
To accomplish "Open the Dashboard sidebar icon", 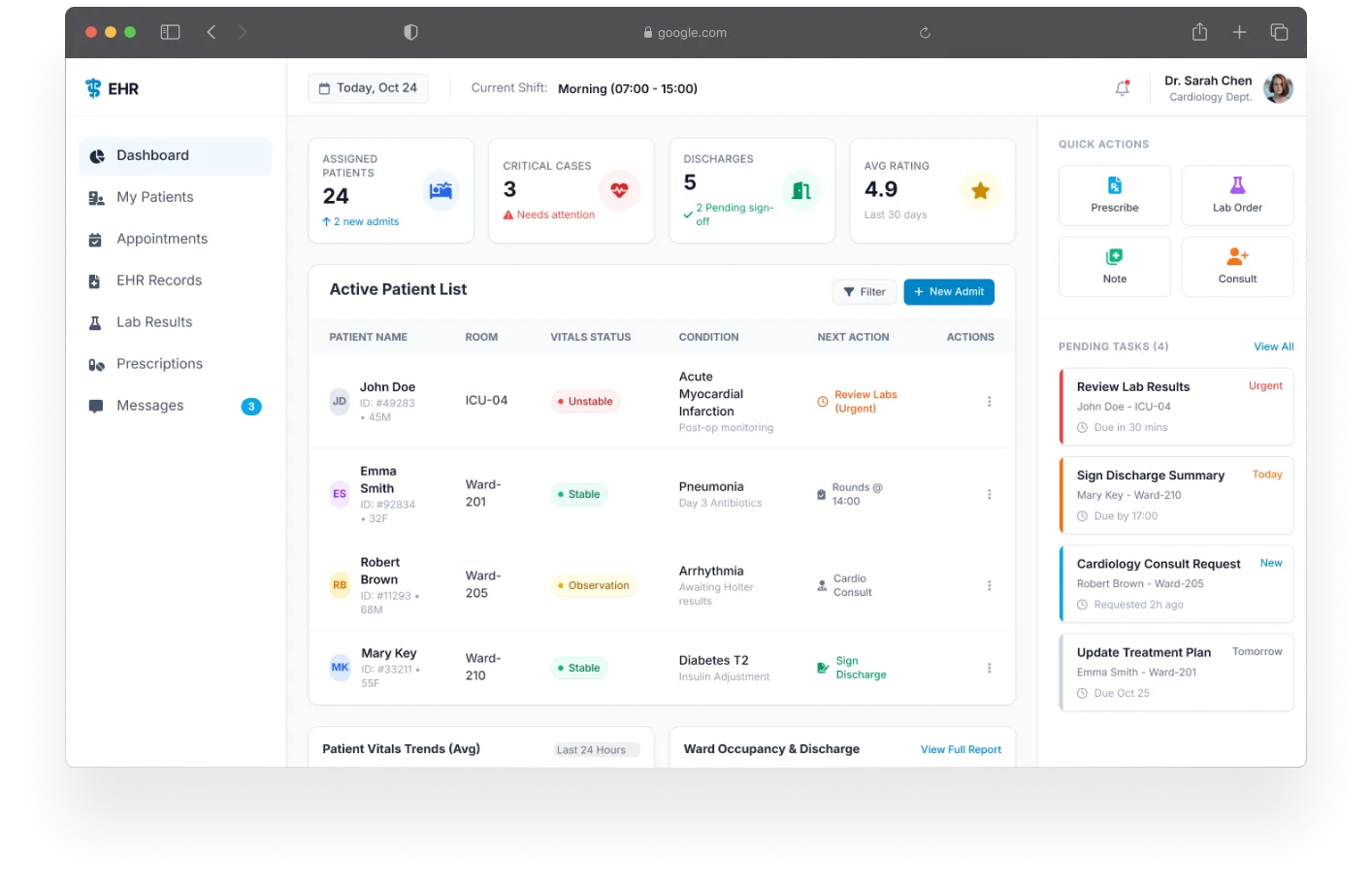I will (x=96, y=155).
